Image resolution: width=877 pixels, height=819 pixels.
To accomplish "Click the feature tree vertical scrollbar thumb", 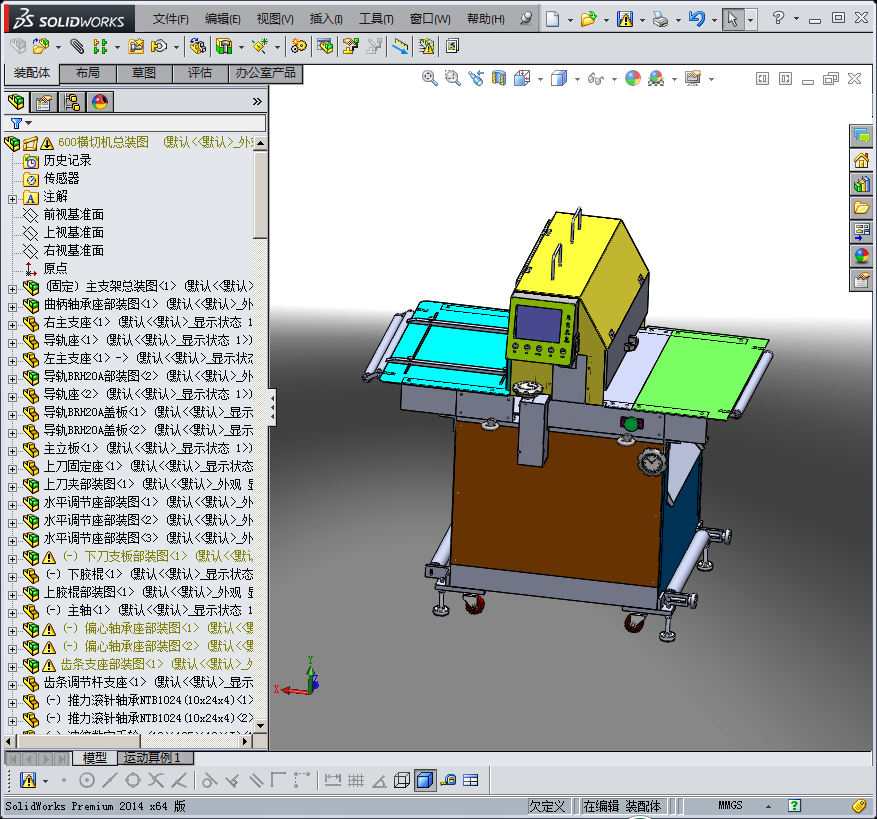I will tap(260, 195).
